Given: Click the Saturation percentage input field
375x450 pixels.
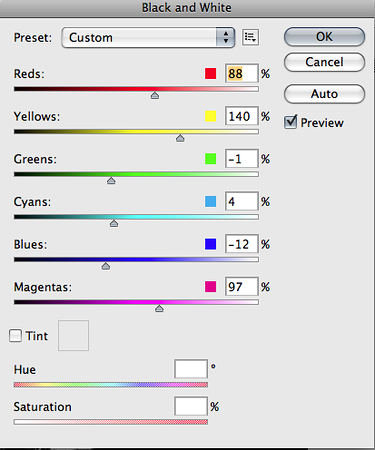Looking at the screenshot, I should coord(191,406).
